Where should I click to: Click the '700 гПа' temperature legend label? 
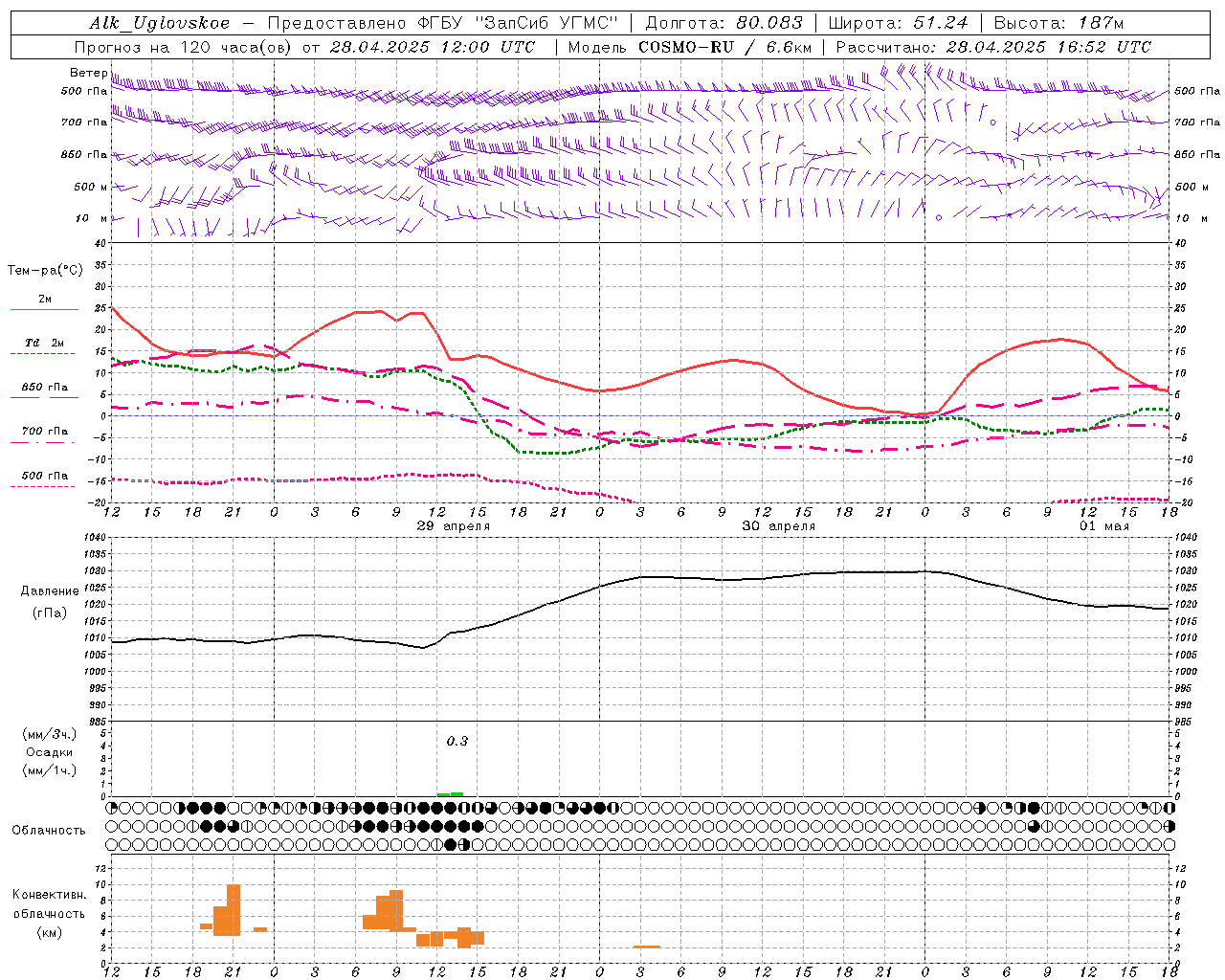(x=45, y=431)
